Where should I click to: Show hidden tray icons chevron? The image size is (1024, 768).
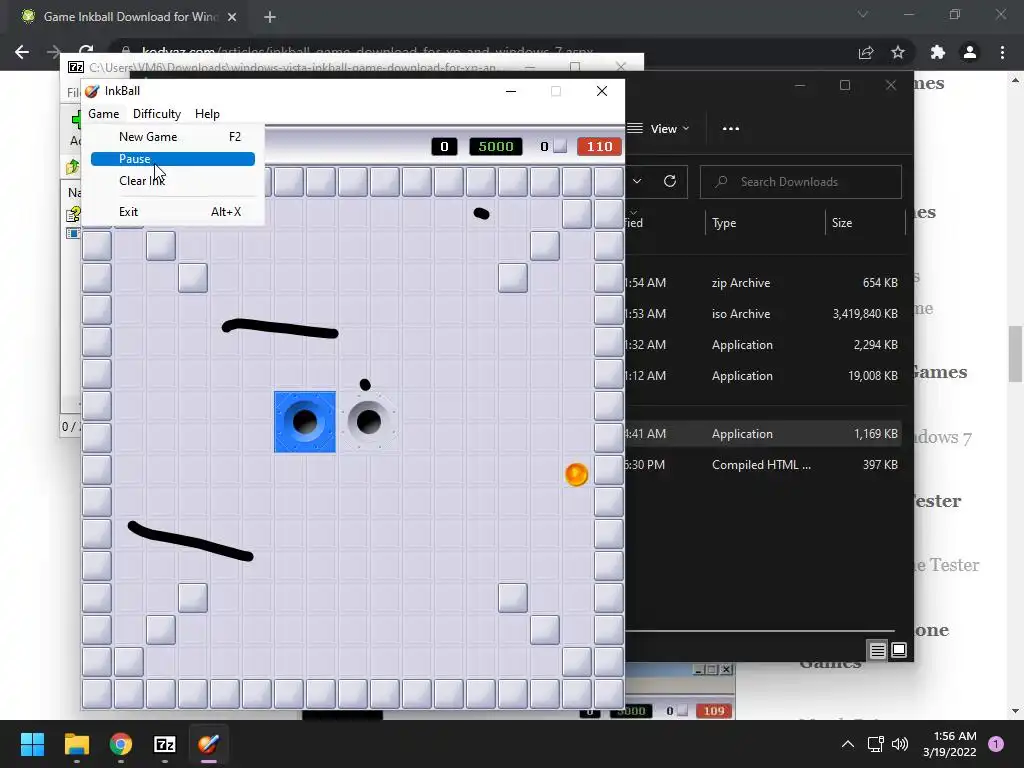click(x=848, y=744)
